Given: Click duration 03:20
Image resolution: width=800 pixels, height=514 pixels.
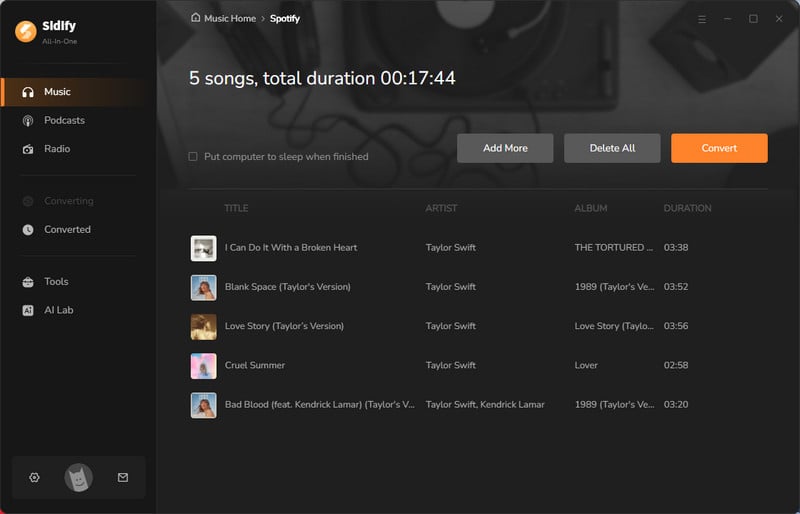Looking at the screenshot, I should click(676, 405).
